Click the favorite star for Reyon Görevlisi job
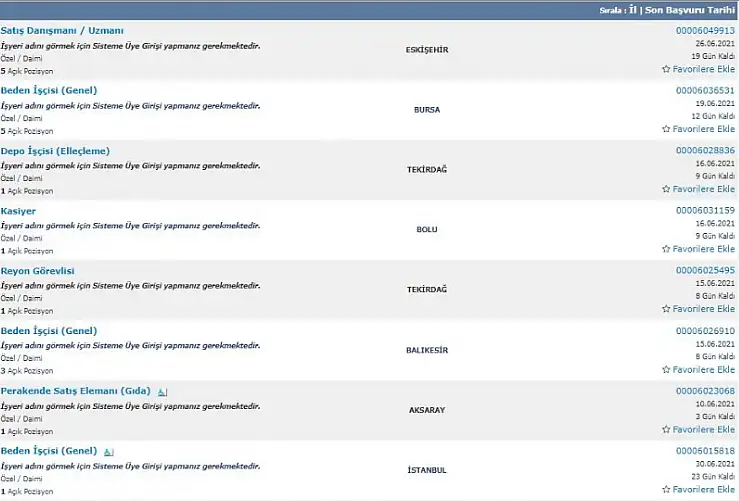 pyautogui.click(x=666, y=309)
